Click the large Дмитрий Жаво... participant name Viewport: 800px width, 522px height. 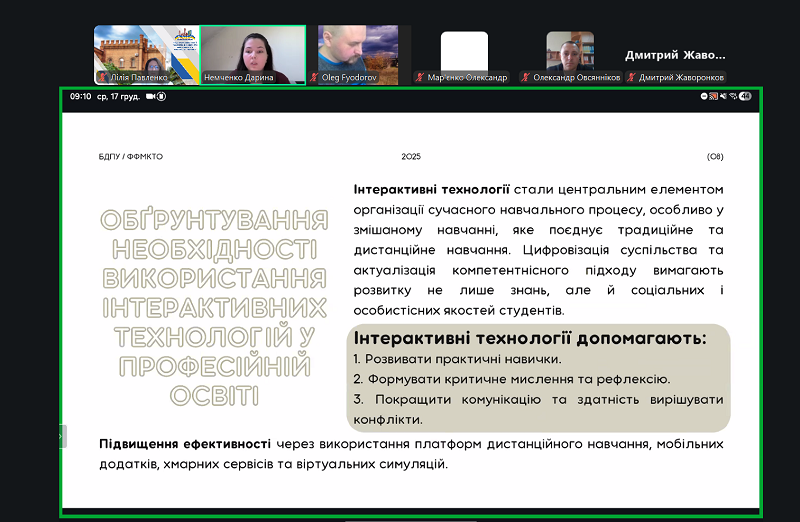click(x=675, y=55)
